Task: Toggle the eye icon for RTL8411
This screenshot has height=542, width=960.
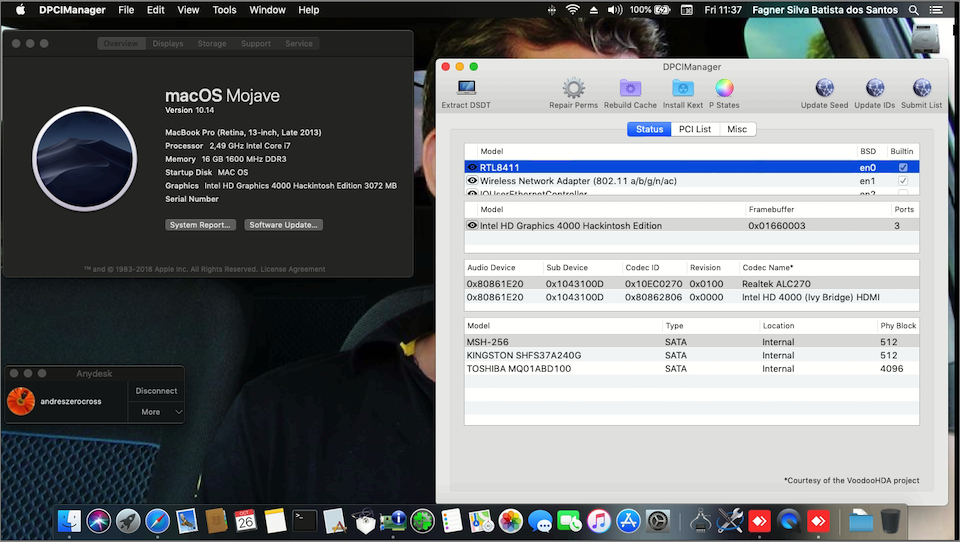Action: click(472, 167)
